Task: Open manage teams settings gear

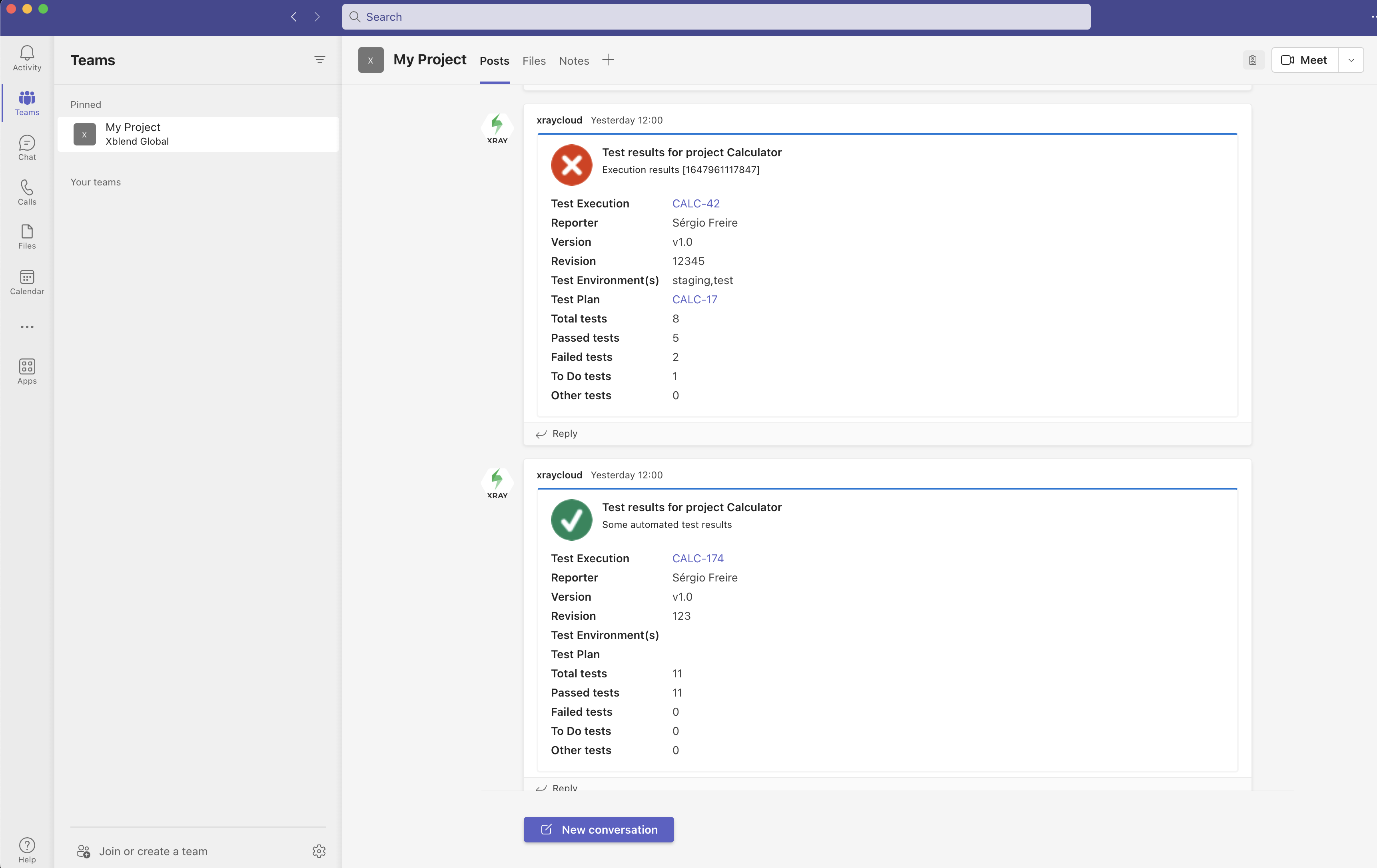Action: pos(319,852)
